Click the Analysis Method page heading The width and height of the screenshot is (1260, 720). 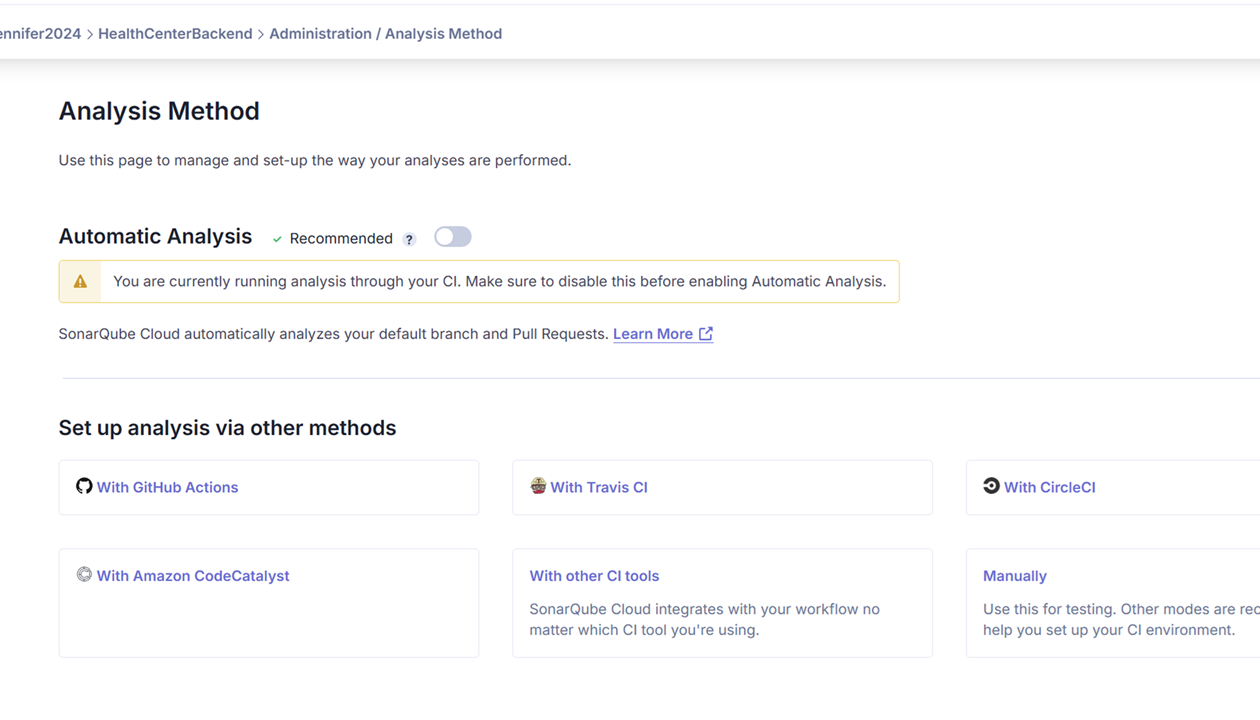159,111
